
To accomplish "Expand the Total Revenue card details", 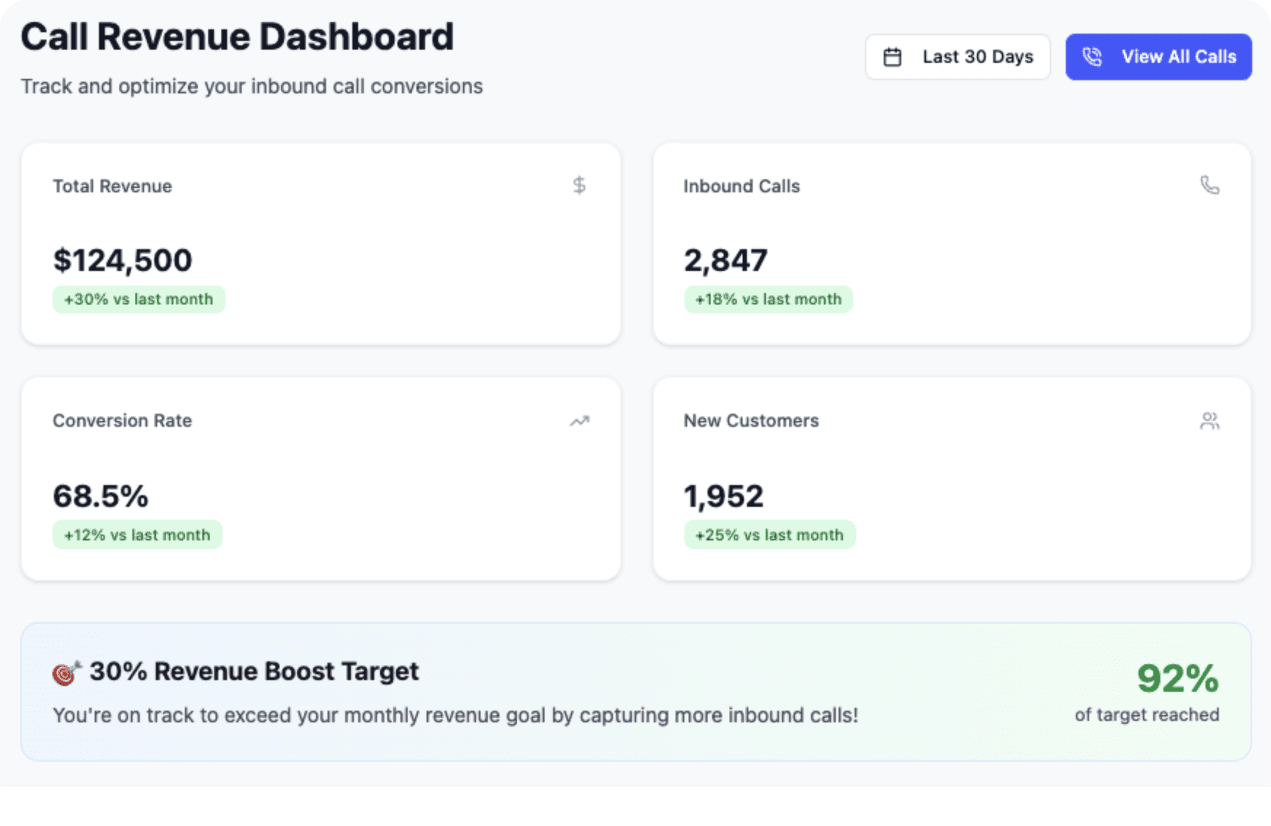I will pyautogui.click(x=320, y=244).
